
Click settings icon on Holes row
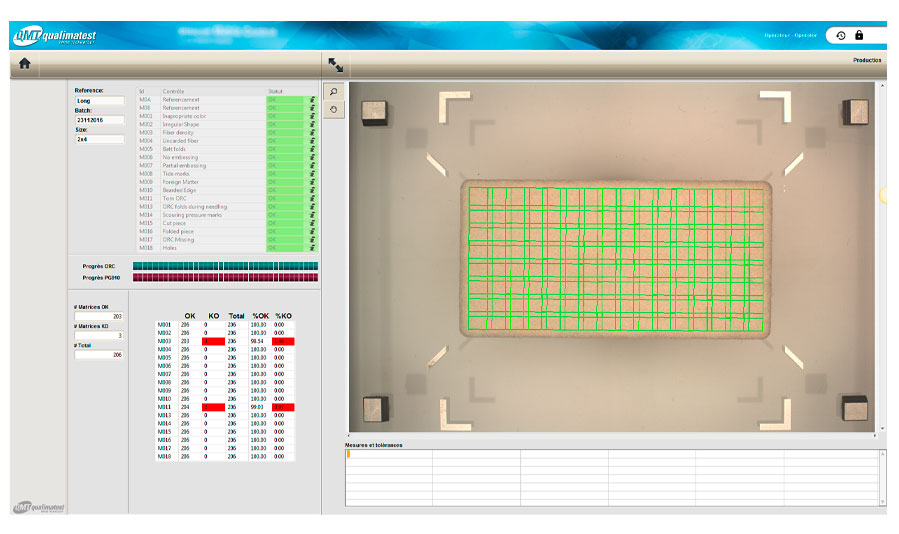[x=312, y=248]
